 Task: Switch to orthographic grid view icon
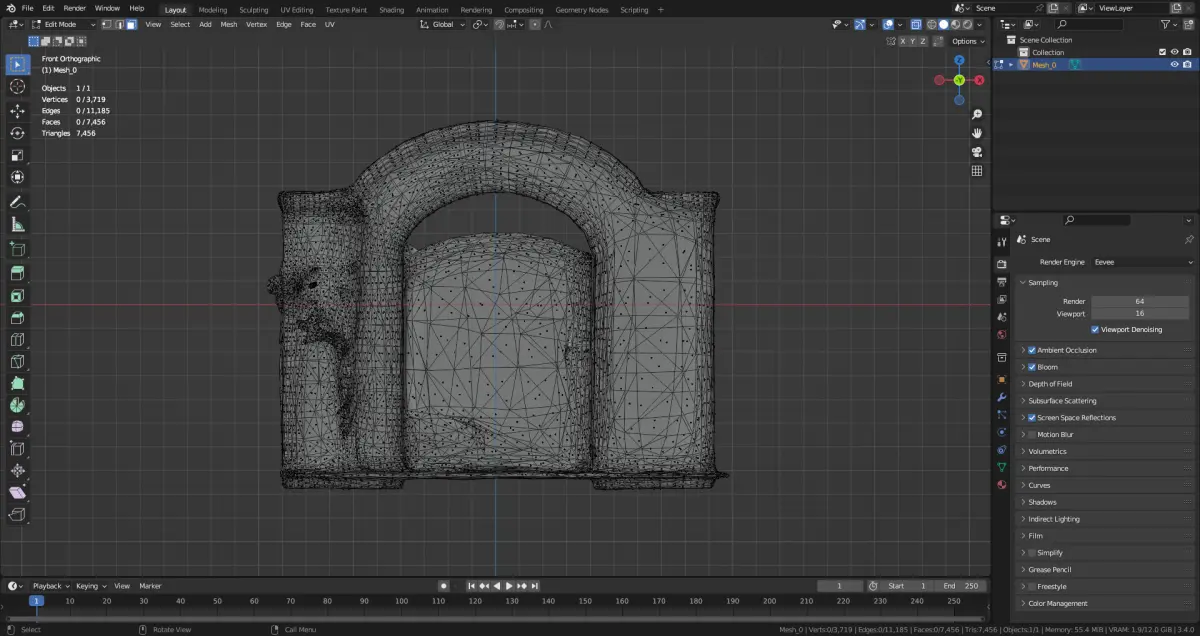tap(977, 171)
